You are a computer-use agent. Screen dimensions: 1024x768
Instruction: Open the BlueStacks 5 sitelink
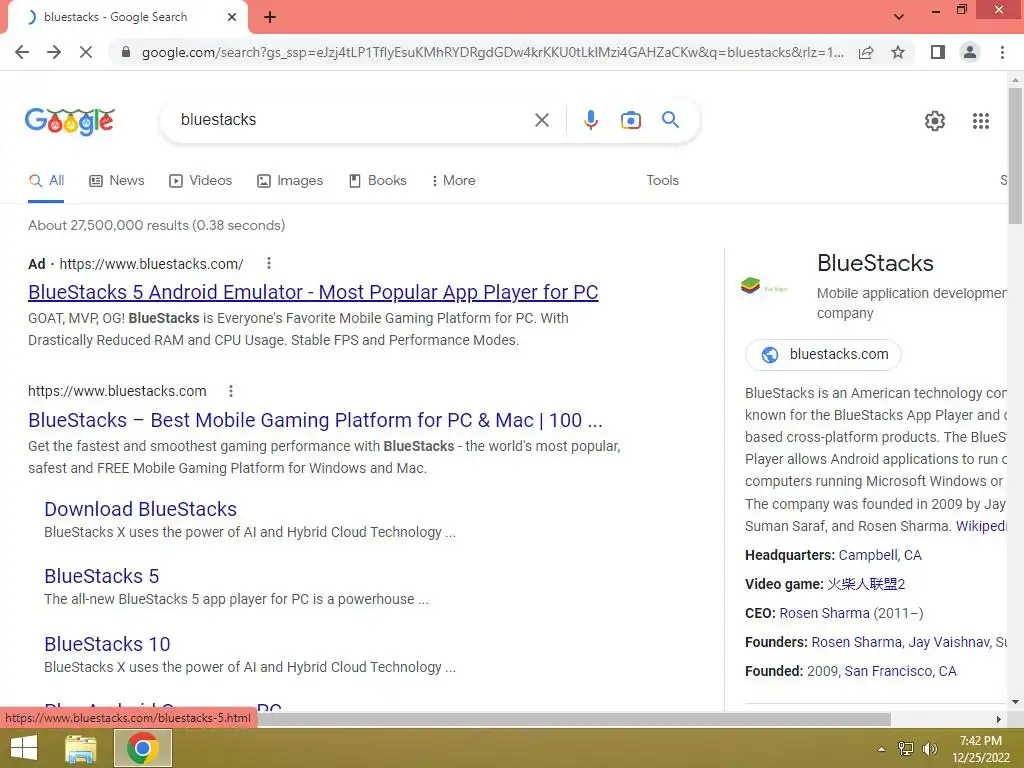(x=102, y=577)
